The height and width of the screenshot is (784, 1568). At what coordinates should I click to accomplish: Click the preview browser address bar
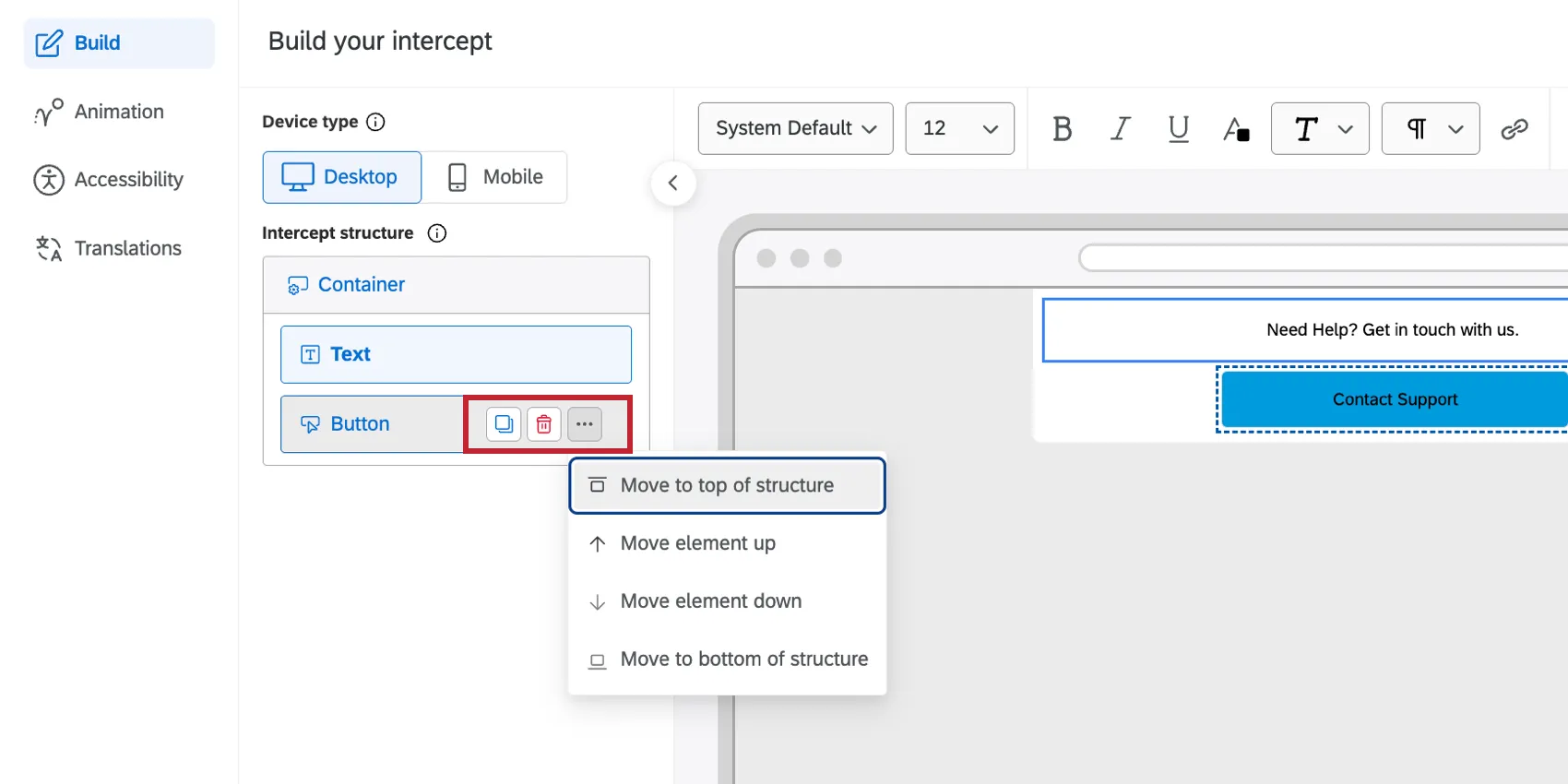tap(1324, 258)
